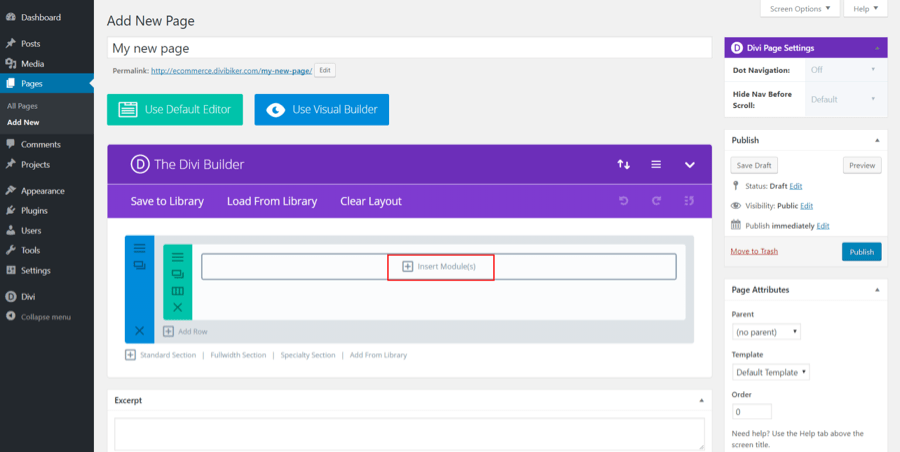Add a Specialty Section

point(308,355)
